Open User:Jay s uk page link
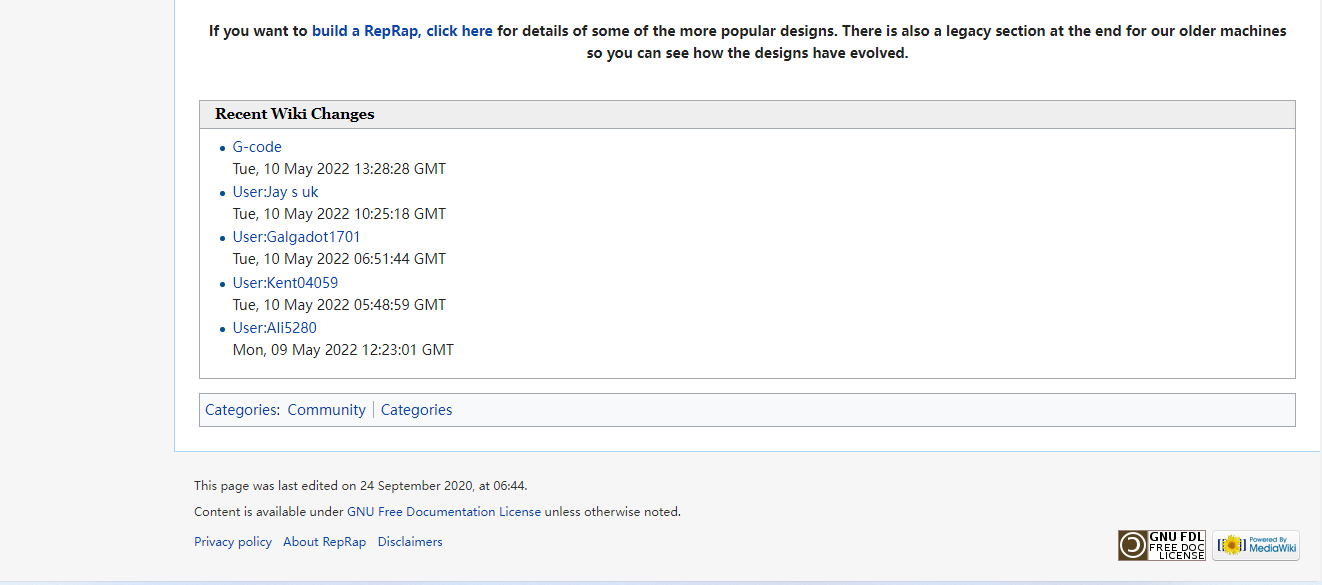The image size is (1322, 585). click(275, 192)
